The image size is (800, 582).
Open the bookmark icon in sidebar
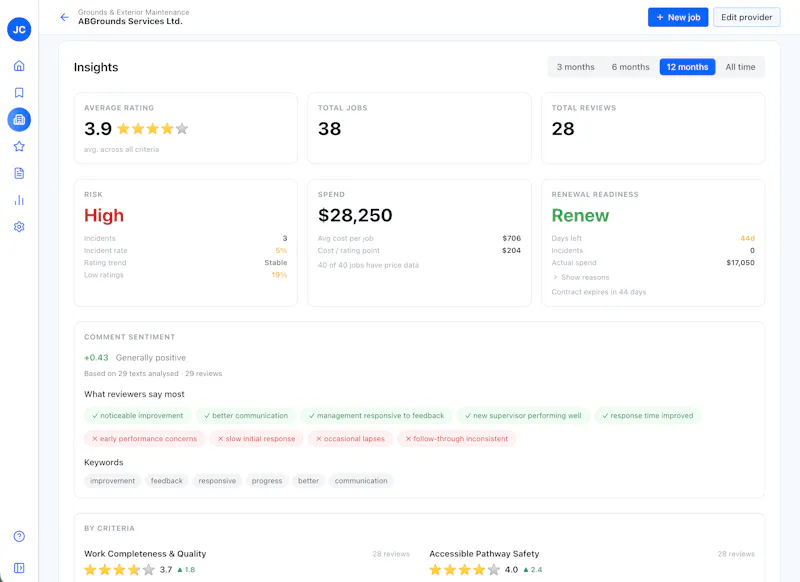tap(19, 93)
